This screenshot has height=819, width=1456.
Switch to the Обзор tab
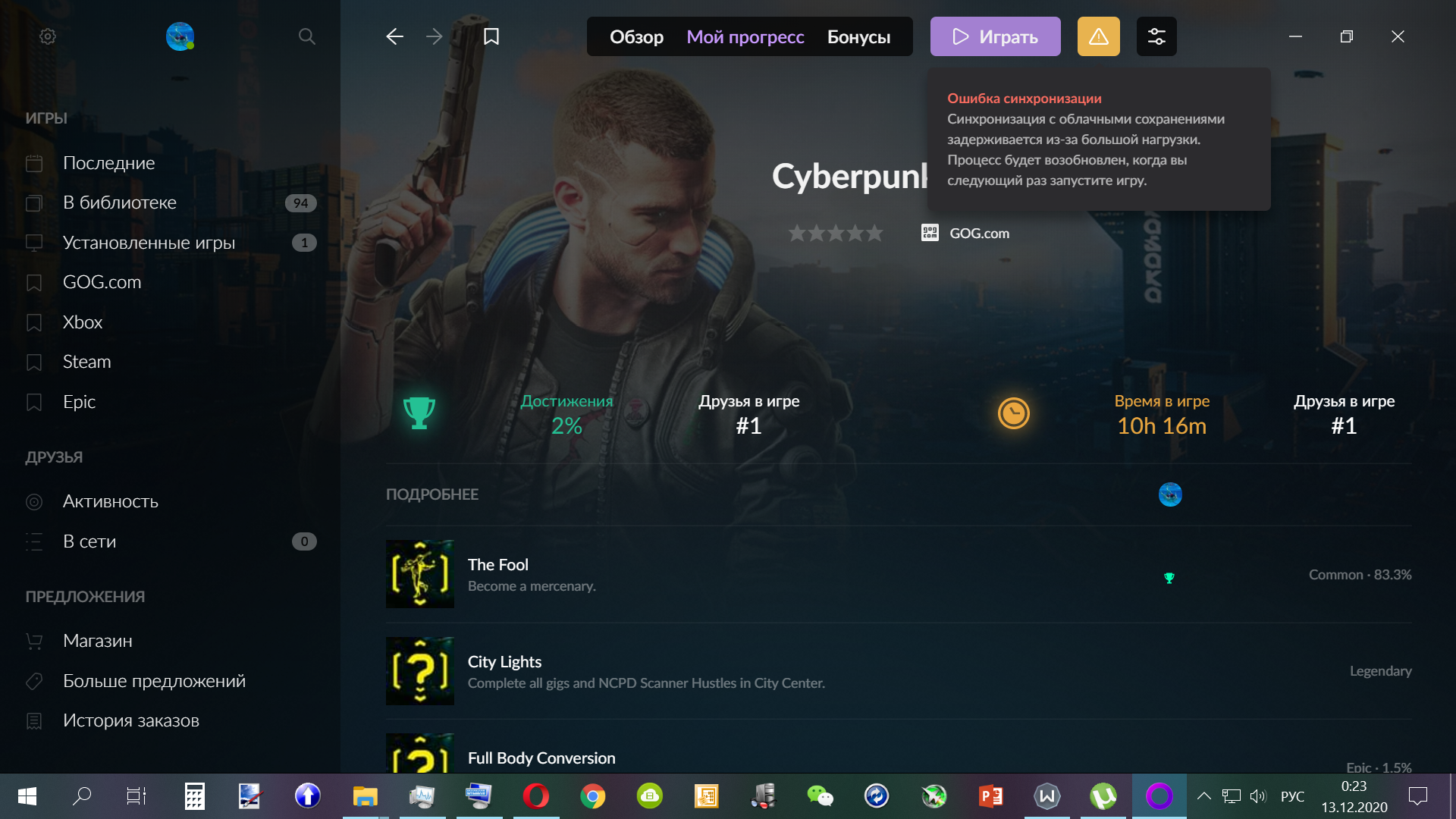click(636, 36)
